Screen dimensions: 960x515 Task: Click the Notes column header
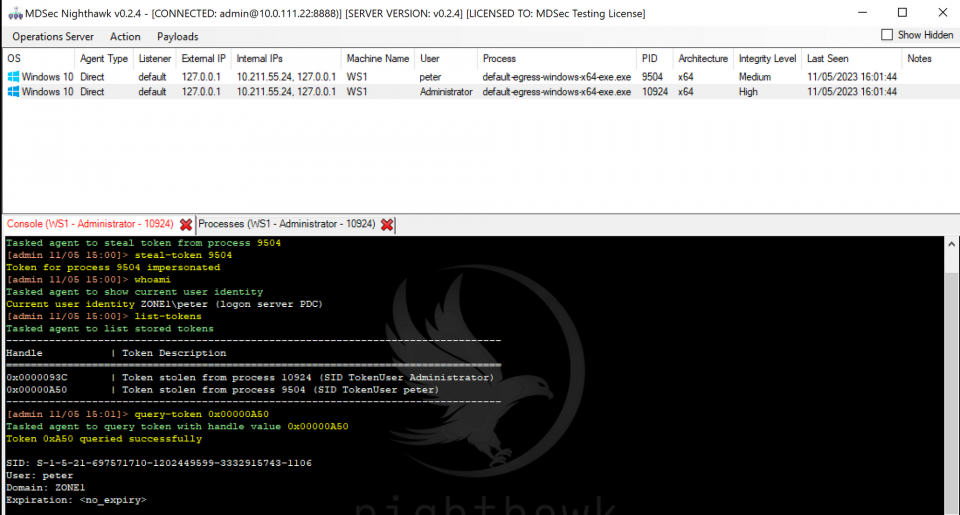(919, 59)
